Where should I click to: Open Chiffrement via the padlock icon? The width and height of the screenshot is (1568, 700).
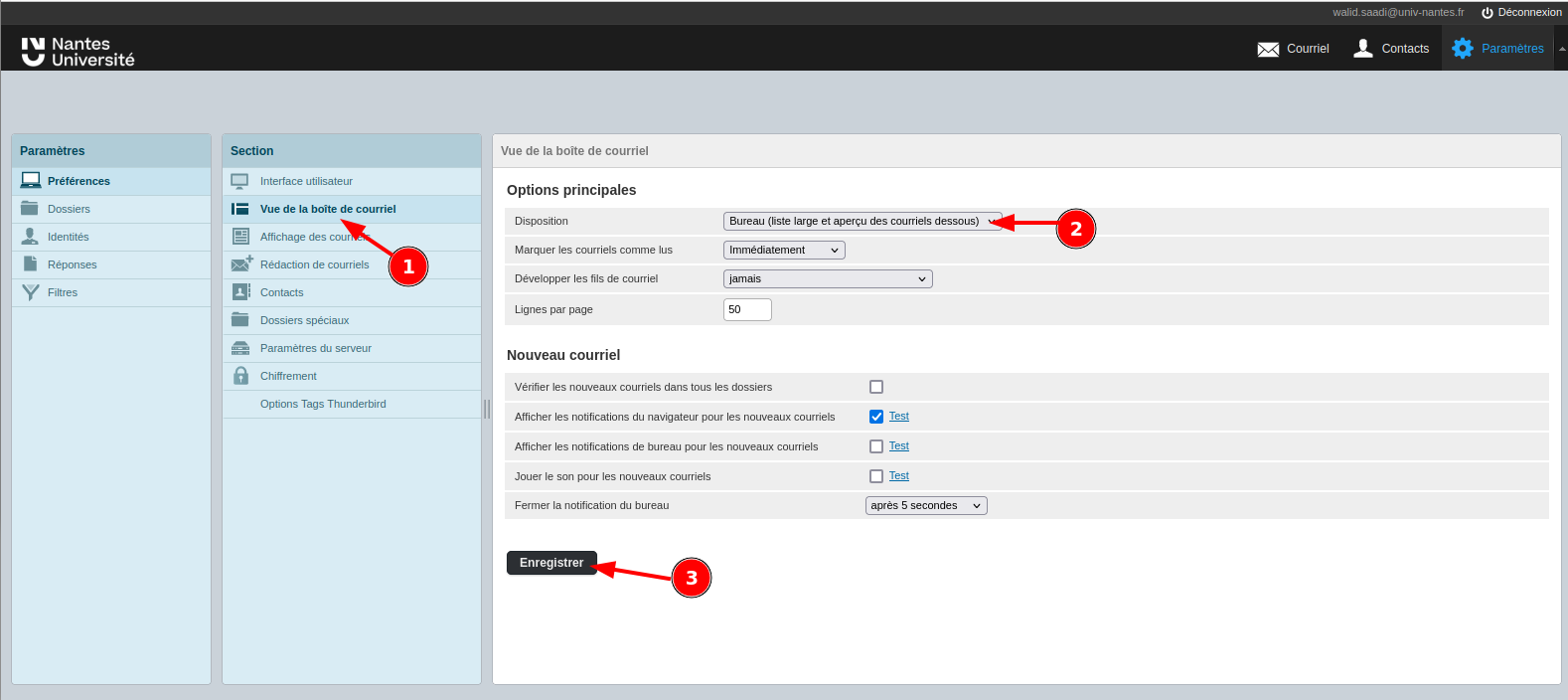(x=240, y=376)
